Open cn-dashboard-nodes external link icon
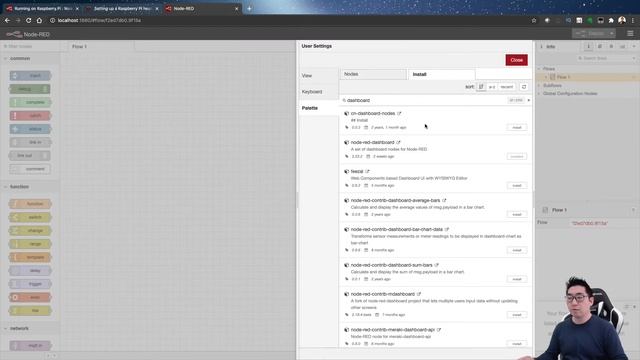Screen dimensions: 640x360 399,113
